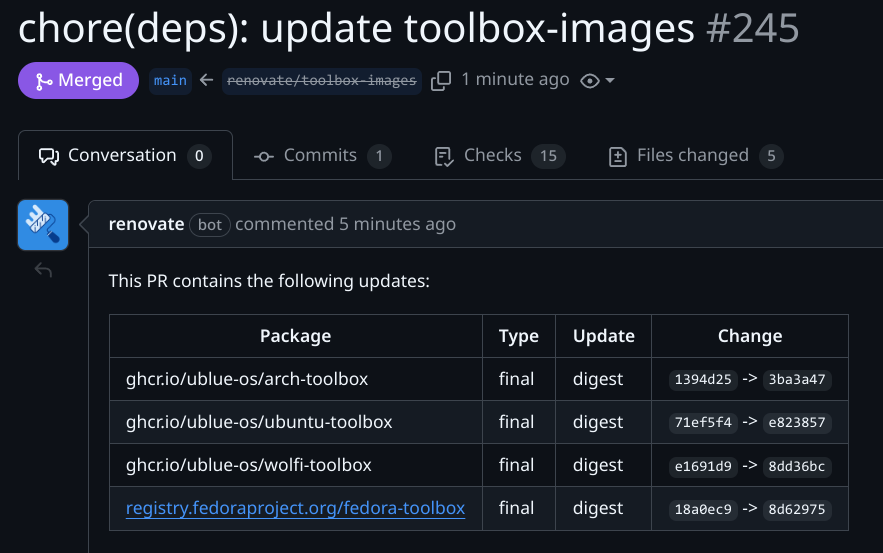Image resolution: width=883 pixels, height=553 pixels.
Task: View the Files changed tab
Action: [694, 156]
